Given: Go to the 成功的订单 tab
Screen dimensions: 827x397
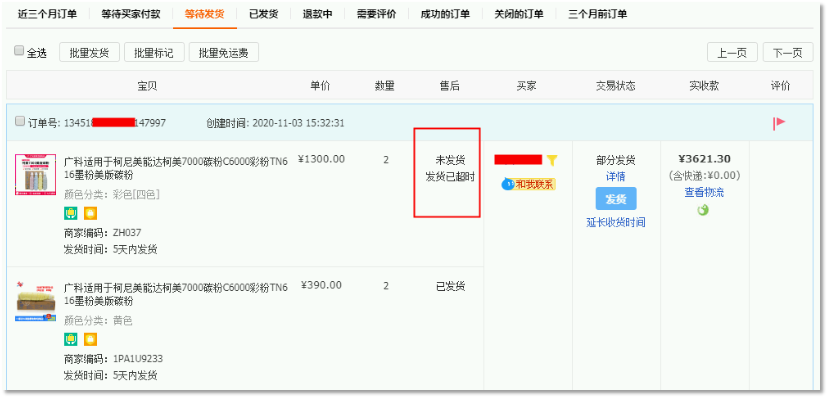Looking at the screenshot, I should click(445, 14).
